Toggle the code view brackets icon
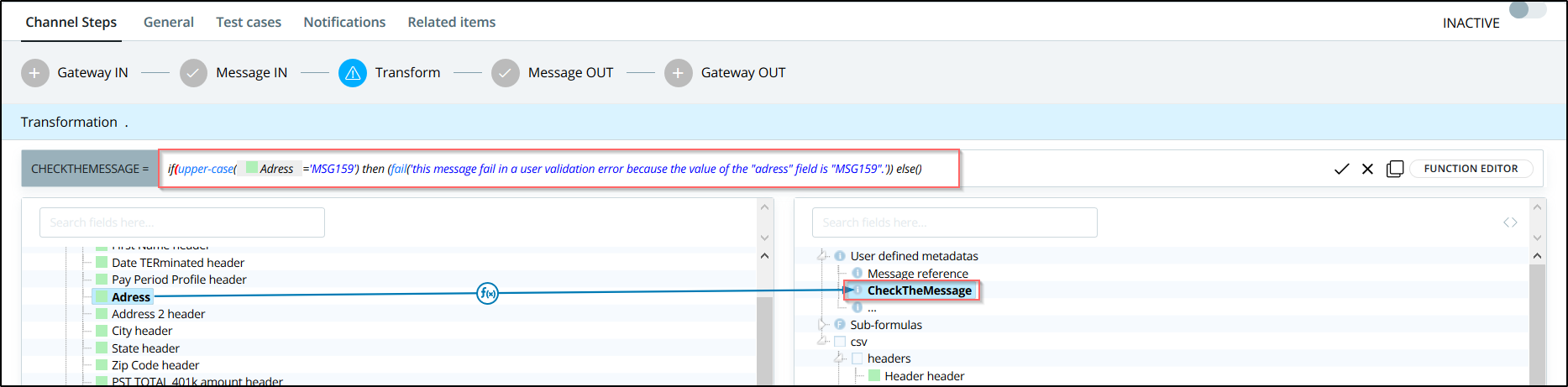This screenshot has height=387, width=1568. 1510,222
